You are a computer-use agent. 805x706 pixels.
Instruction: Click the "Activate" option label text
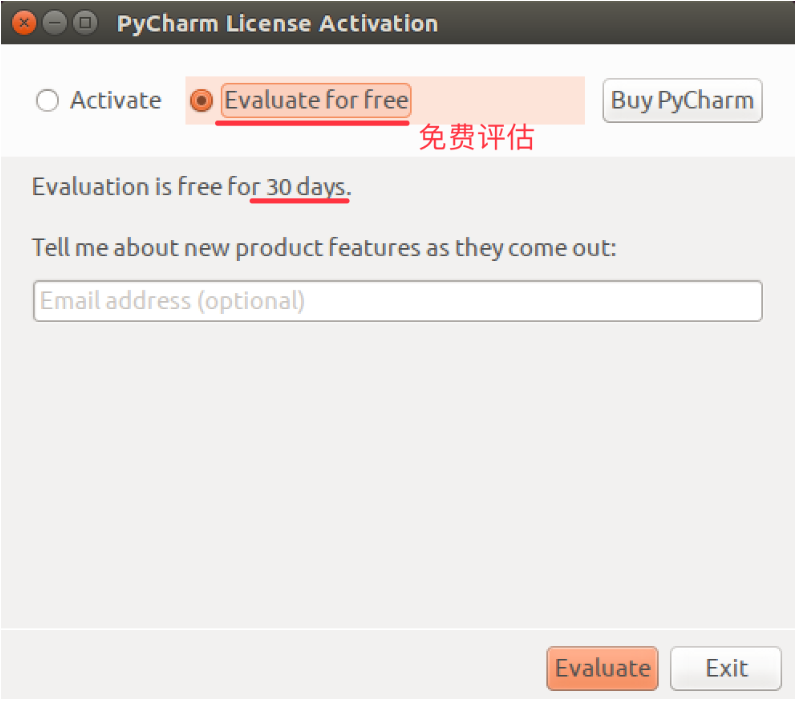pos(116,100)
